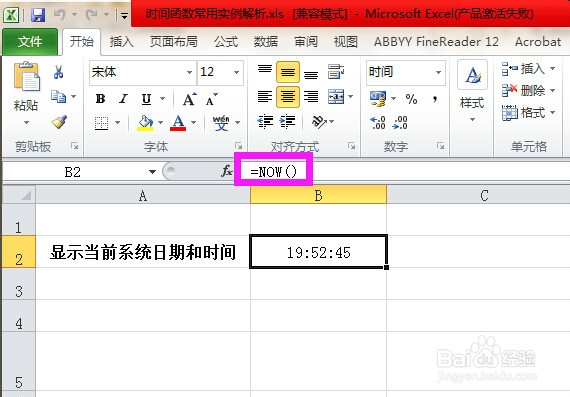
Task: Open the ABBYY FineReader 12 tab
Action: 436,42
